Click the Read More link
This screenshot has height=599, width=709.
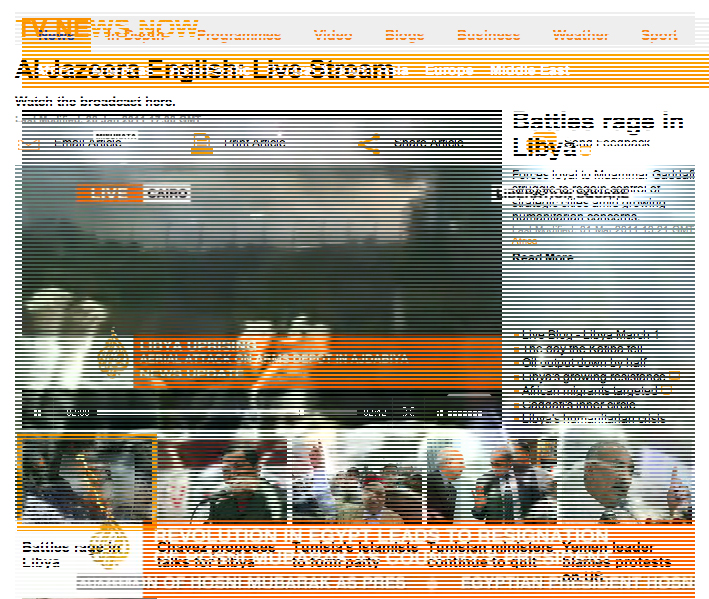coord(543,257)
